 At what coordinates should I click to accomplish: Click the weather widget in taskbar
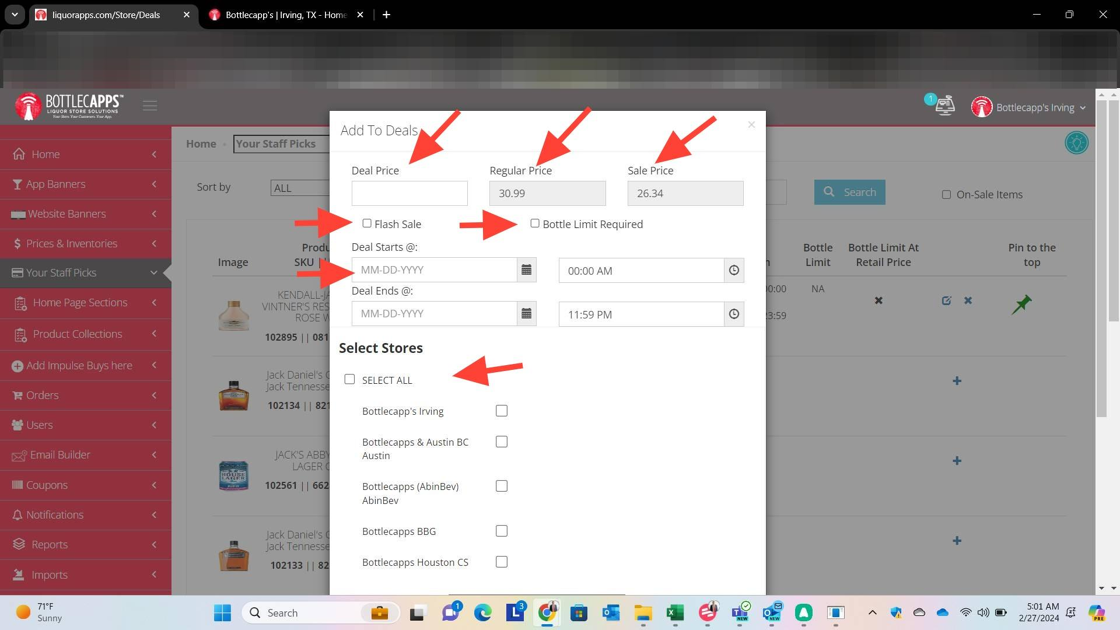[39, 612]
